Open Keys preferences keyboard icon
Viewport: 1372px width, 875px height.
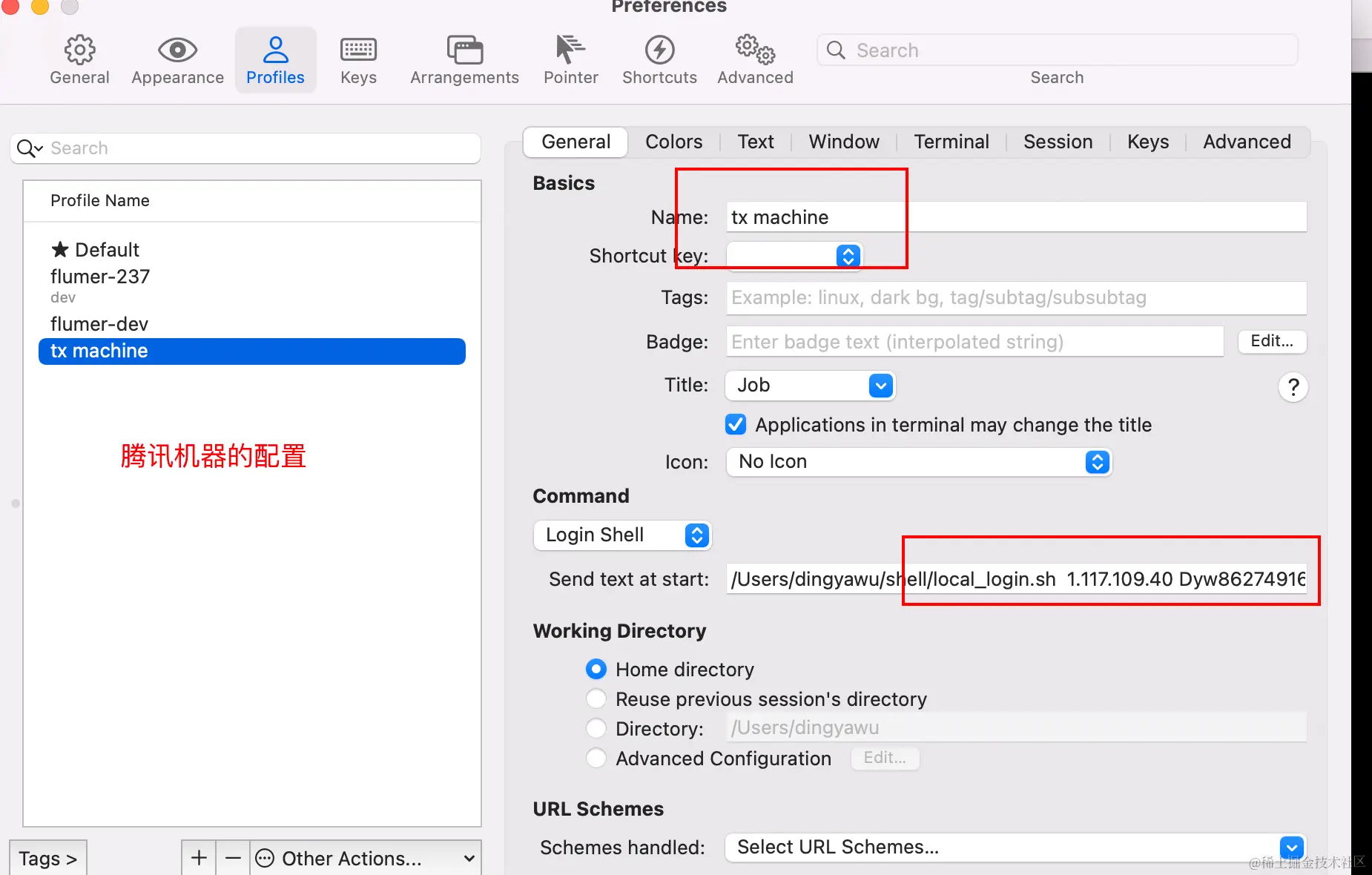(358, 50)
